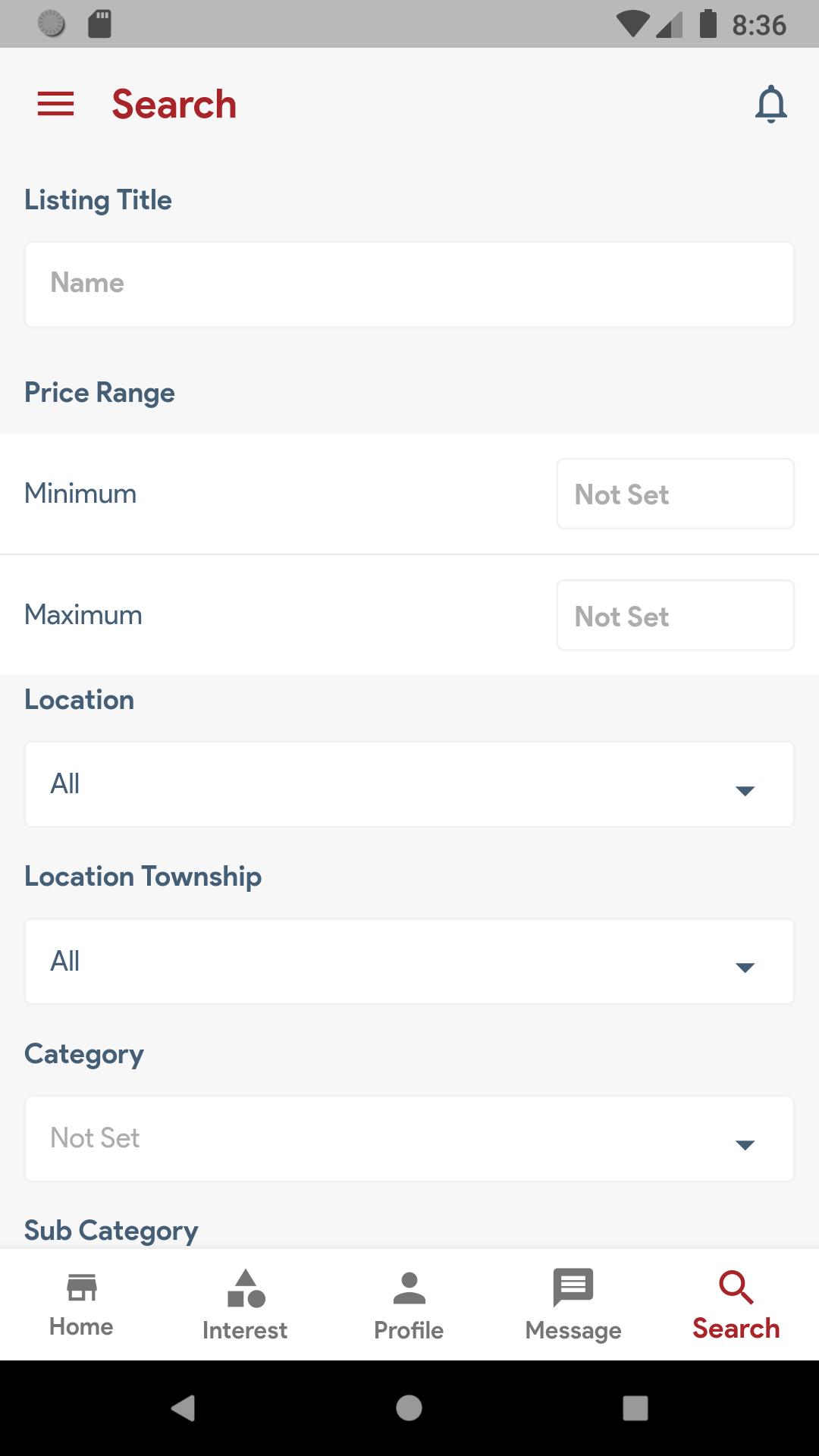Viewport: 819px width, 1456px height.
Task: Open Android recent apps square button
Action: 635,1407
